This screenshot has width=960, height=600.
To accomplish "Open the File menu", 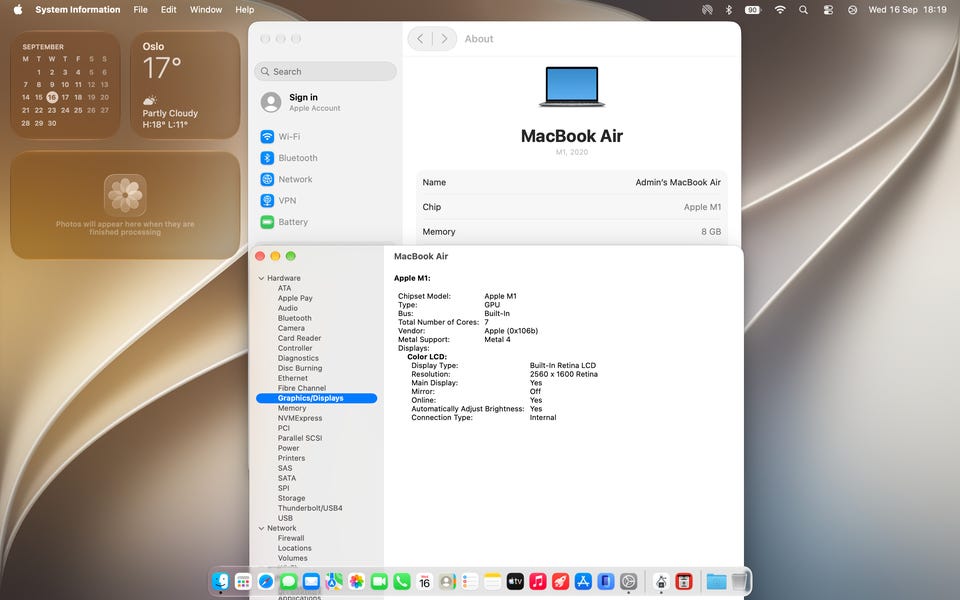I will pos(140,10).
